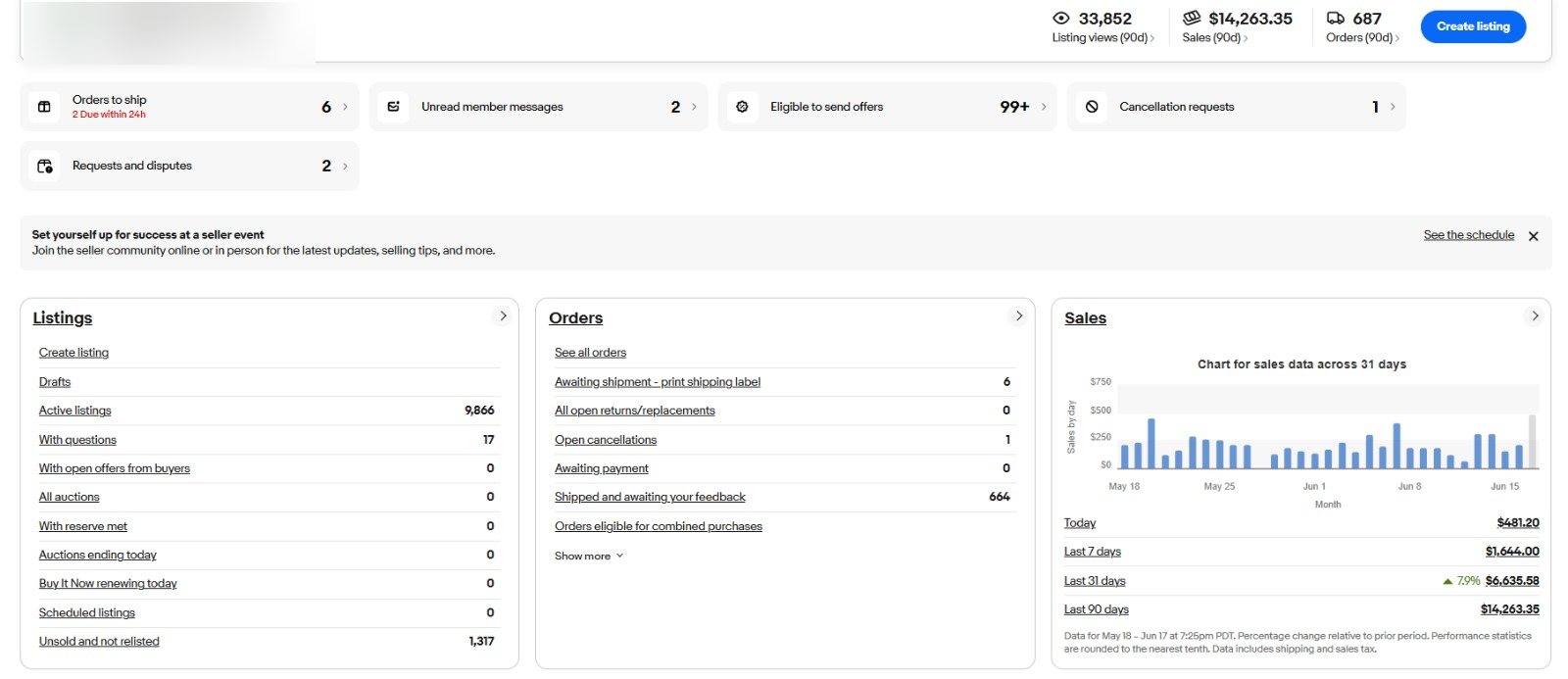
Task: Open Unsold and not relisted link
Action: click(99, 641)
